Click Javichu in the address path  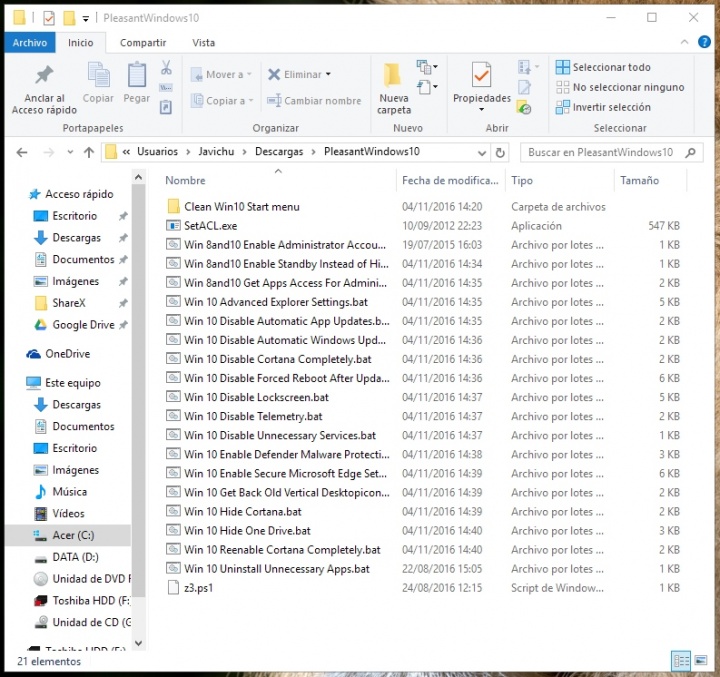click(216, 152)
